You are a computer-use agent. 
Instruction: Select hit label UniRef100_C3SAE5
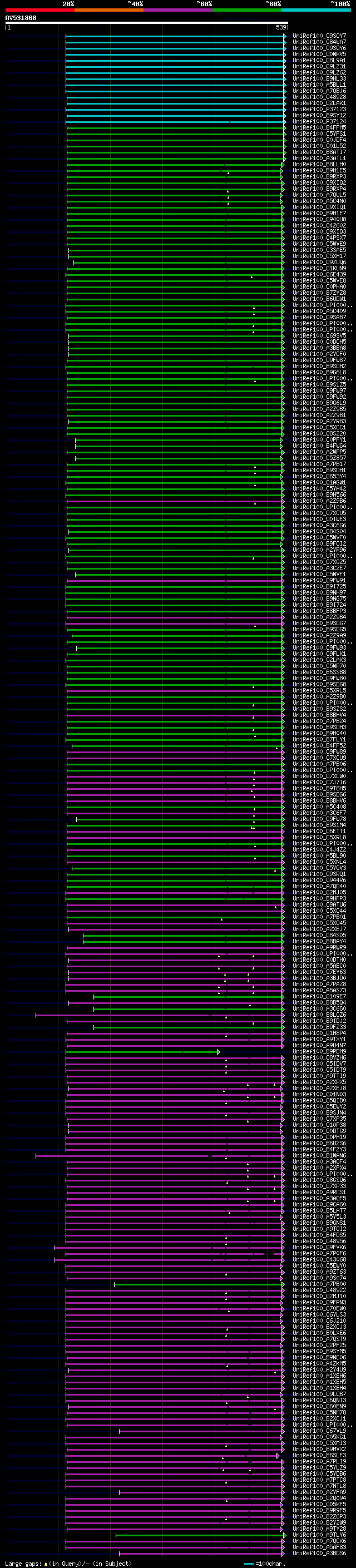pyautogui.click(x=319, y=250)
